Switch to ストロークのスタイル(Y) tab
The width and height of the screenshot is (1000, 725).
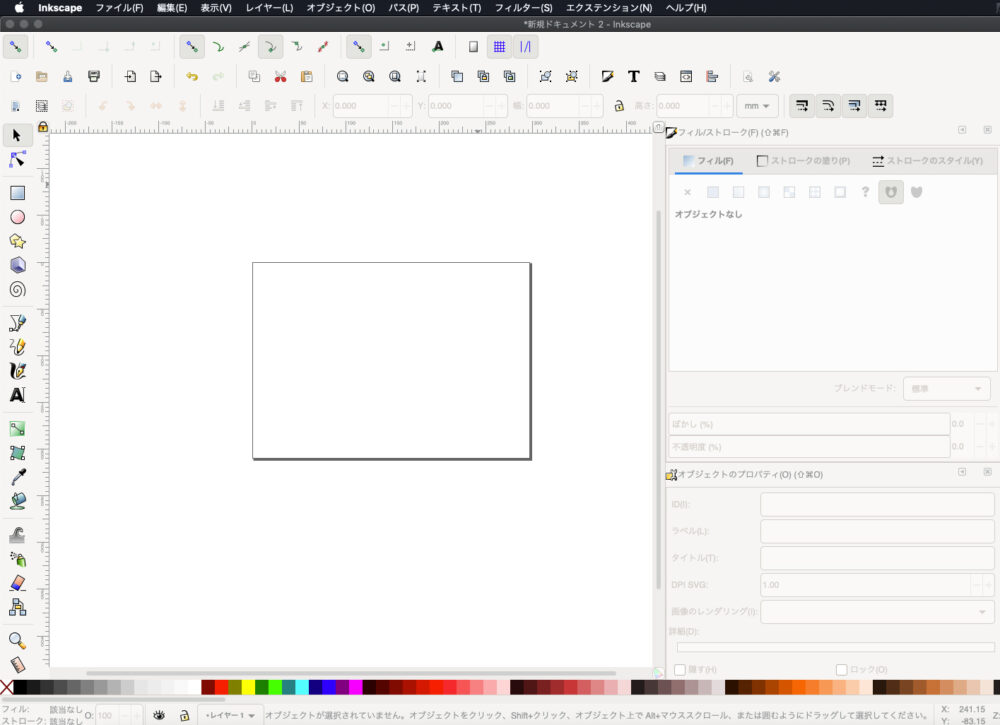coord(927,161)
